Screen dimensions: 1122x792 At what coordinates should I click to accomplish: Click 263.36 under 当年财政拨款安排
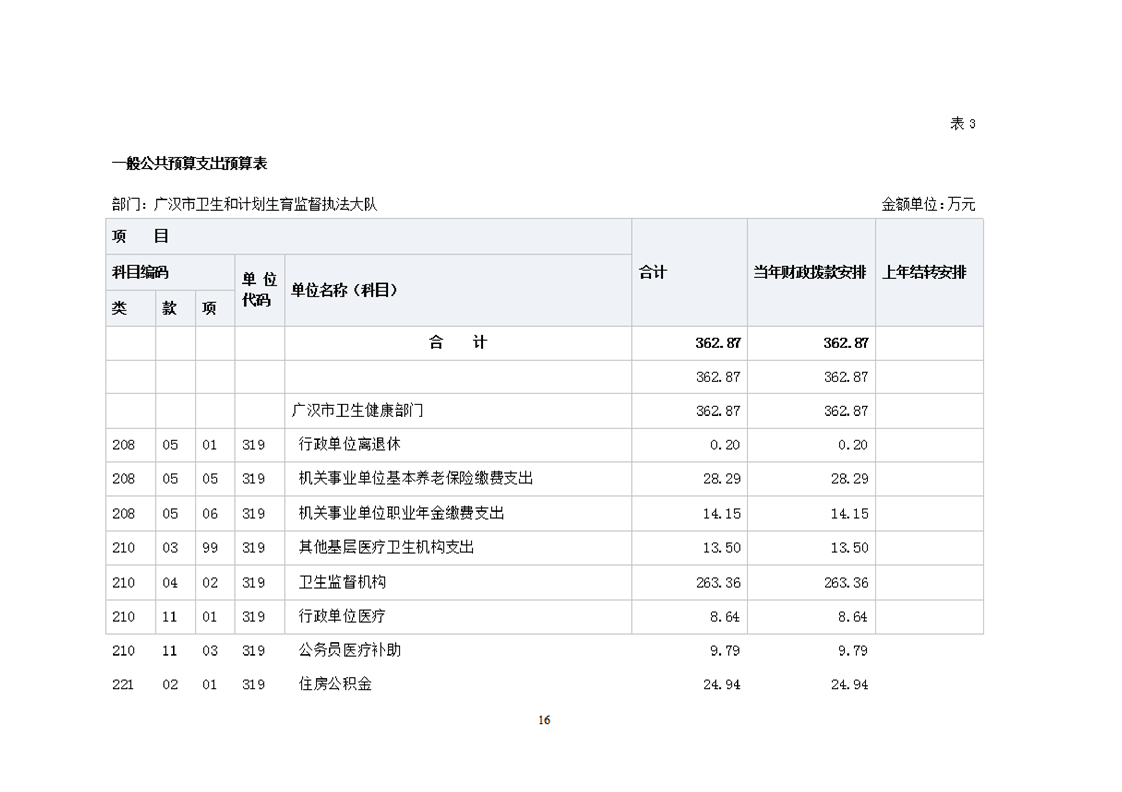846,583
